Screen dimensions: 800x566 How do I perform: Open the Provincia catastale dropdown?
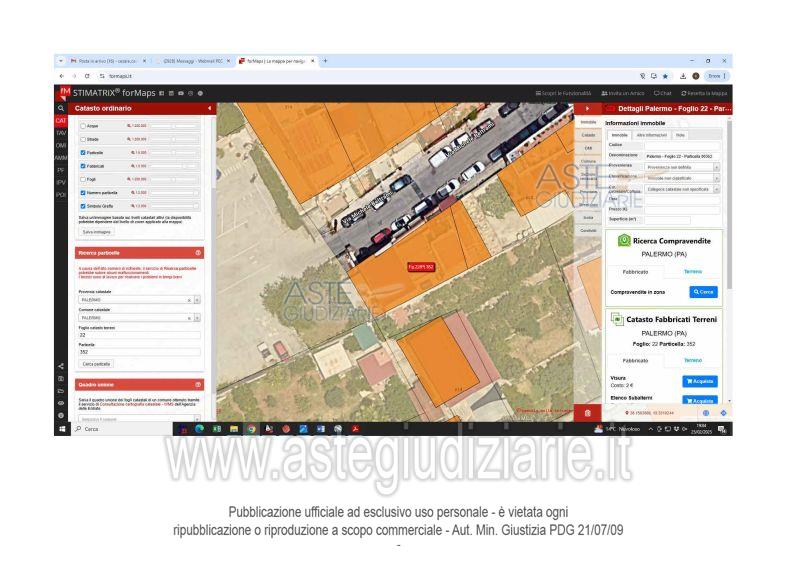[x=198, y=300]
